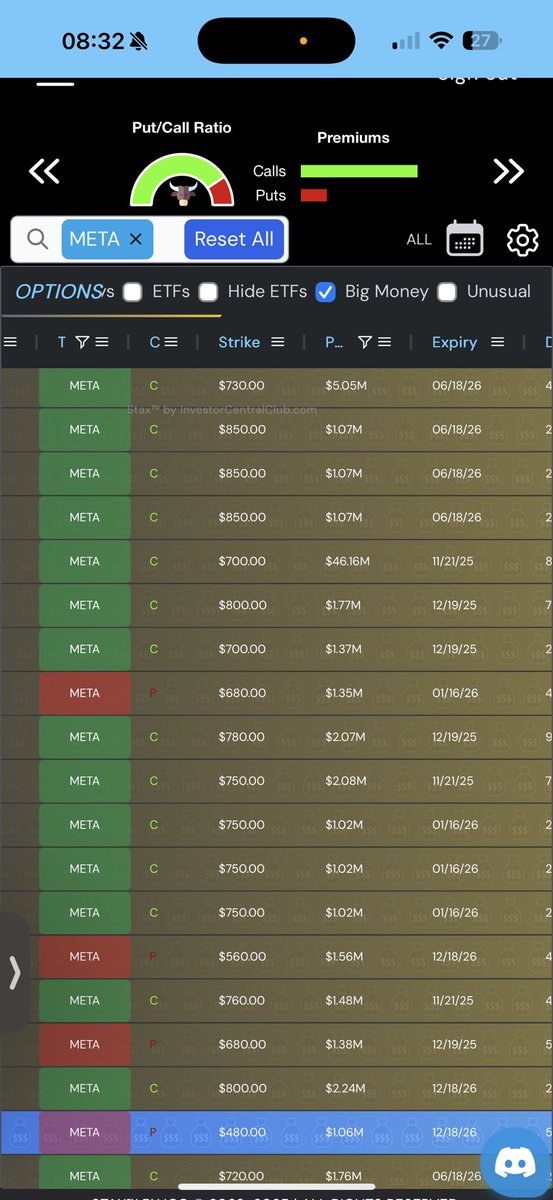
Task: Click the $1.56M premium cell
Action: click(345, 957)
